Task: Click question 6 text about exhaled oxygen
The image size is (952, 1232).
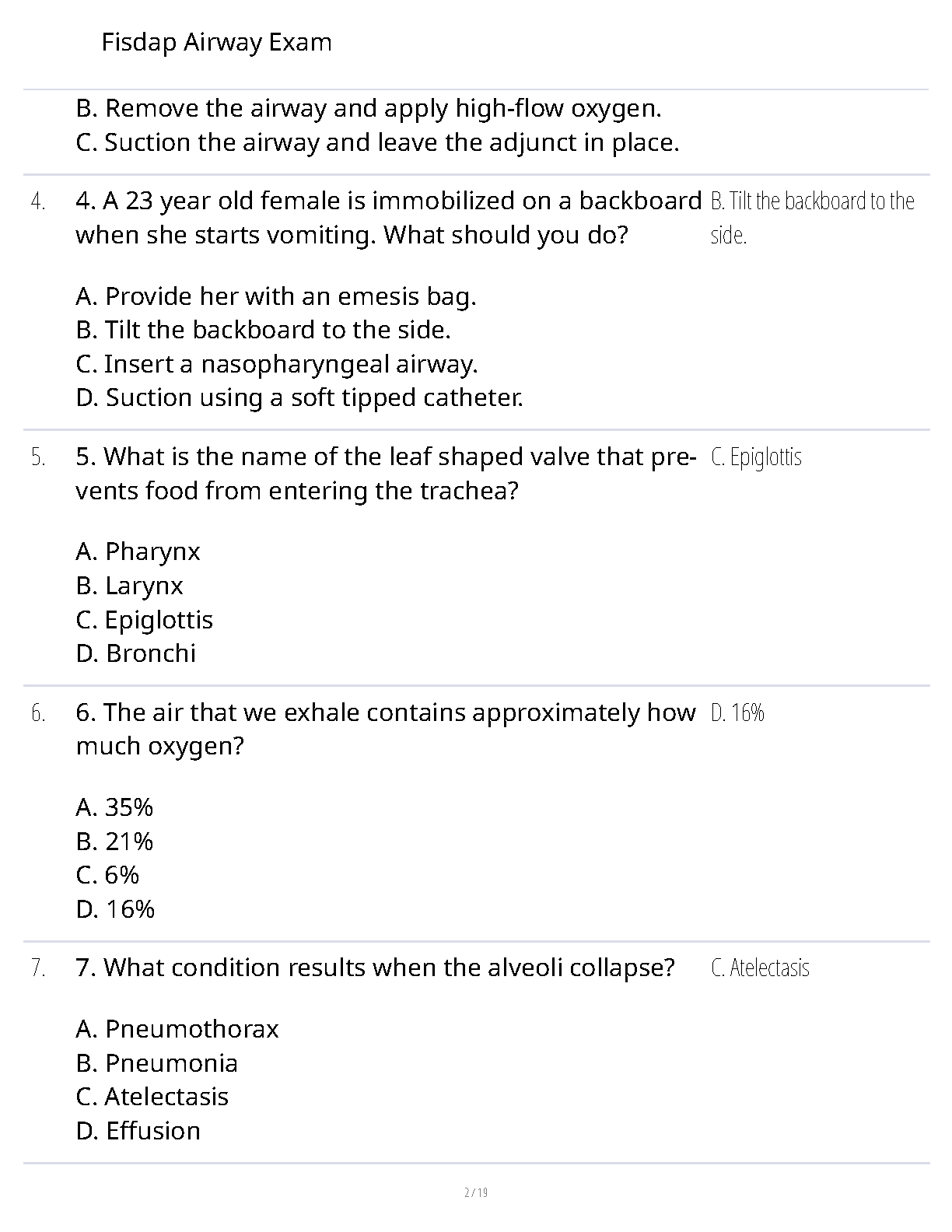Action: click(x=385, y=729)
